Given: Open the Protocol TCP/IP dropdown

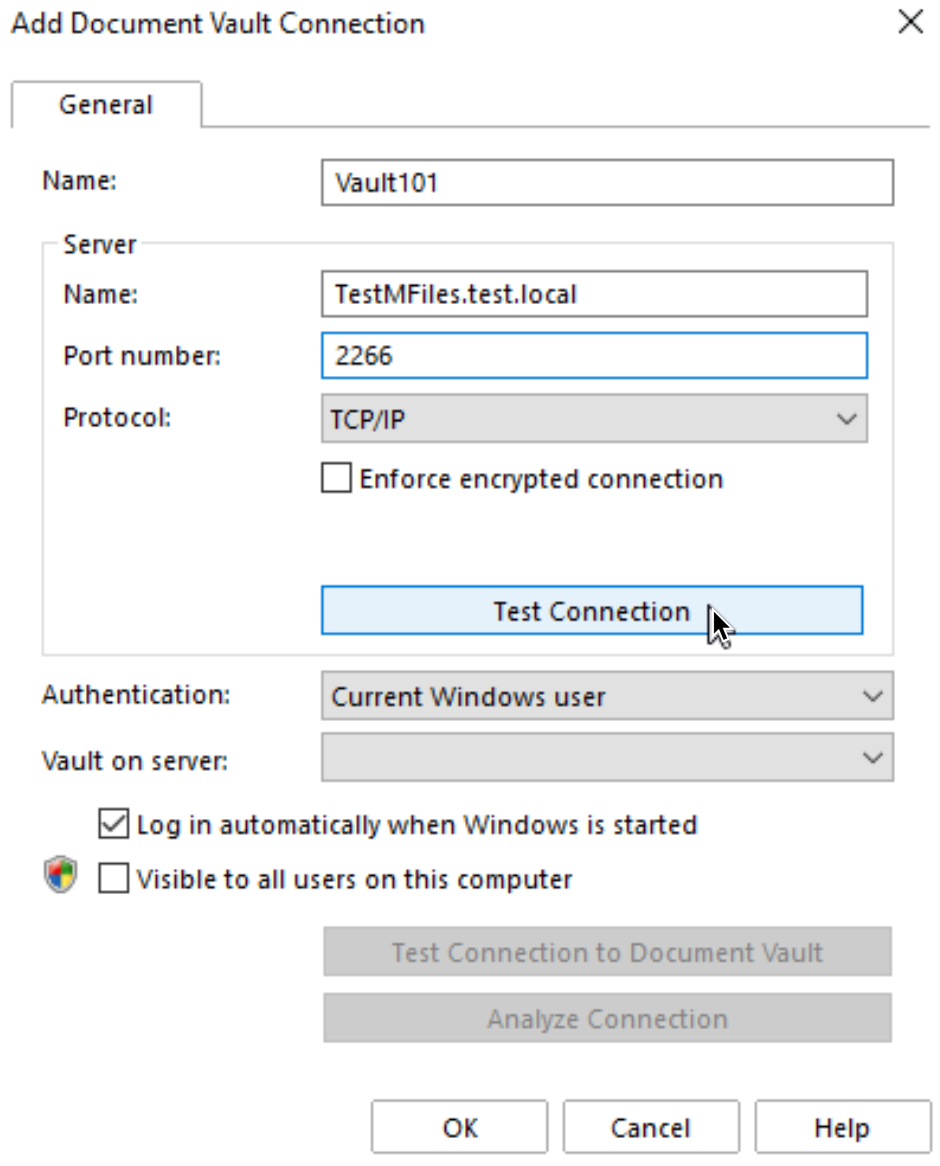Looking at the screenshot, I should click(594, 419).
